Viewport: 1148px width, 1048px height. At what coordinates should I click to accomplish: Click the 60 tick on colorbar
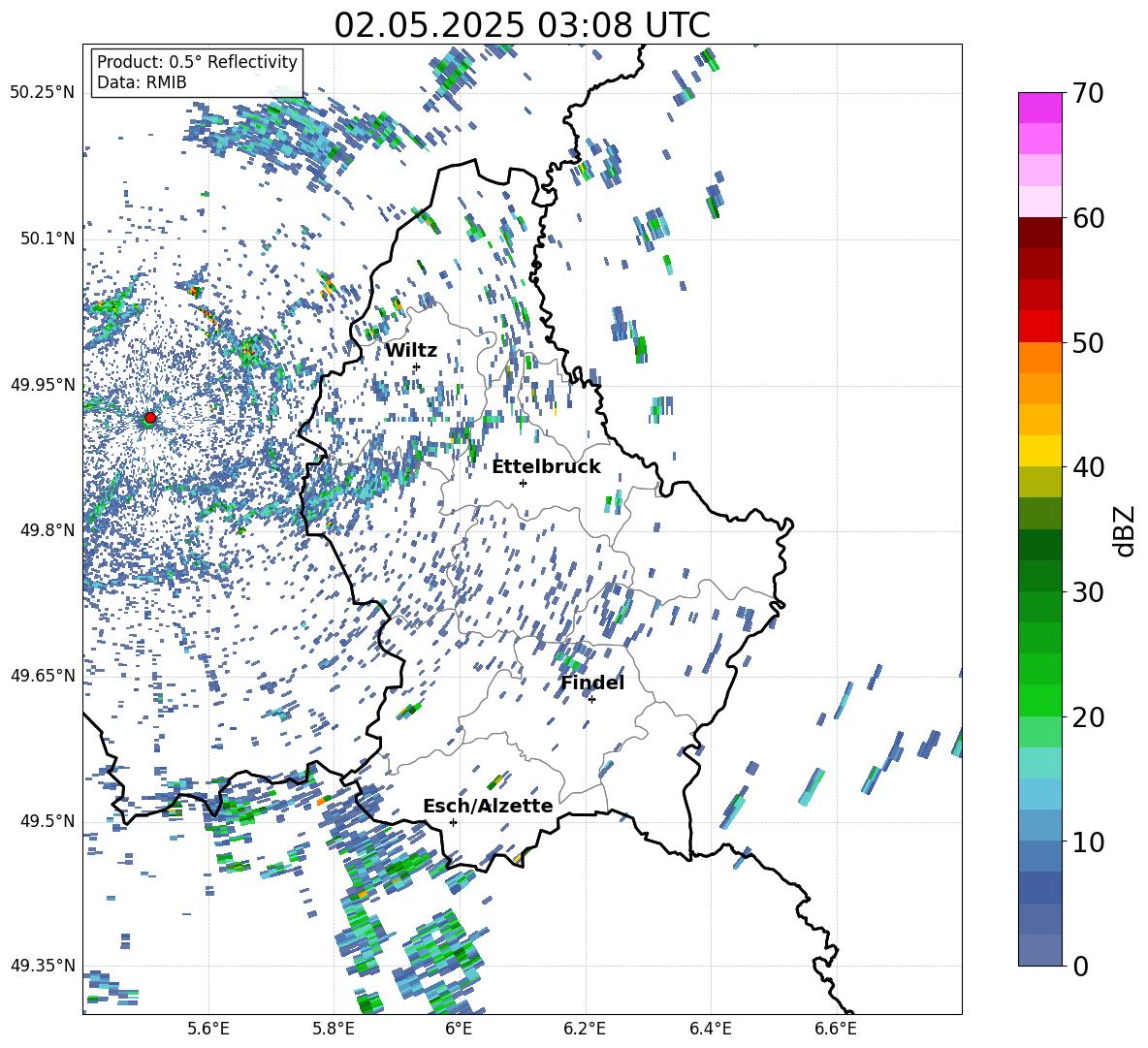point(1087,218)
